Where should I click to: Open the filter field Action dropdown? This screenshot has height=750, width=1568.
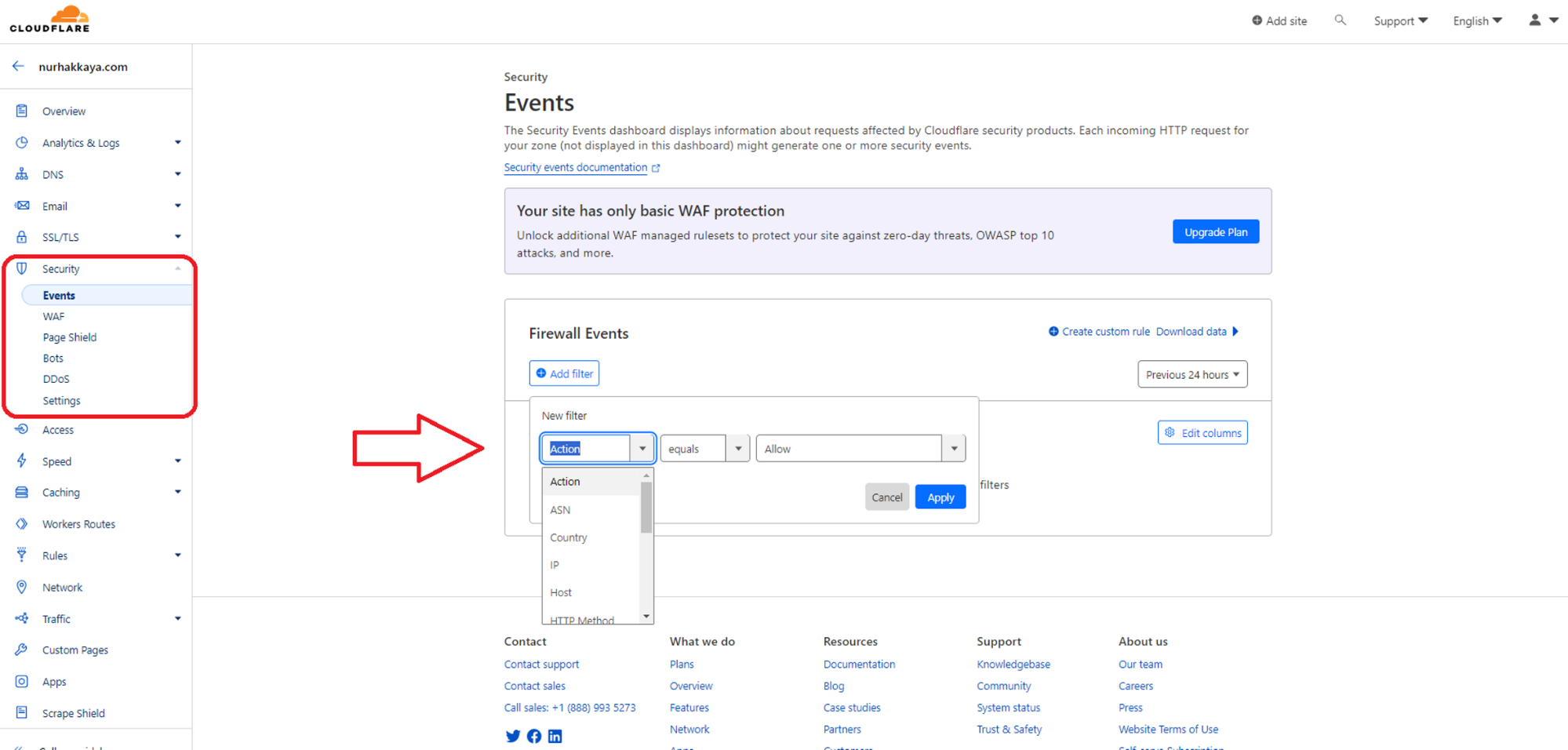[x=642, y=449]
